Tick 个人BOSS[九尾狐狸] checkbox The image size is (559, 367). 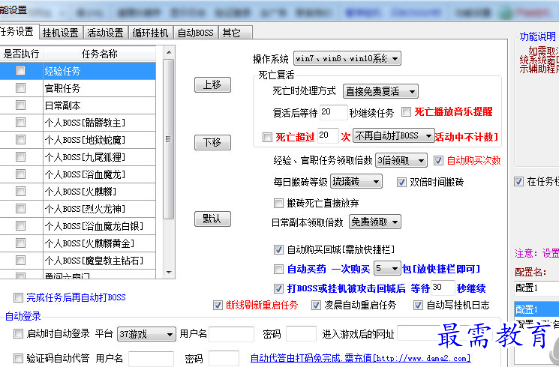[21, 157]
